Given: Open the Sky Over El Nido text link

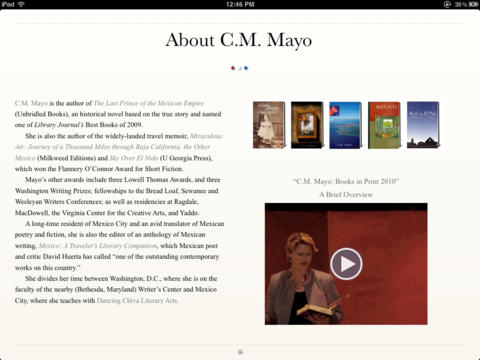Looking at the screenshot, I should pyautogui.click(x=134, y=158).
